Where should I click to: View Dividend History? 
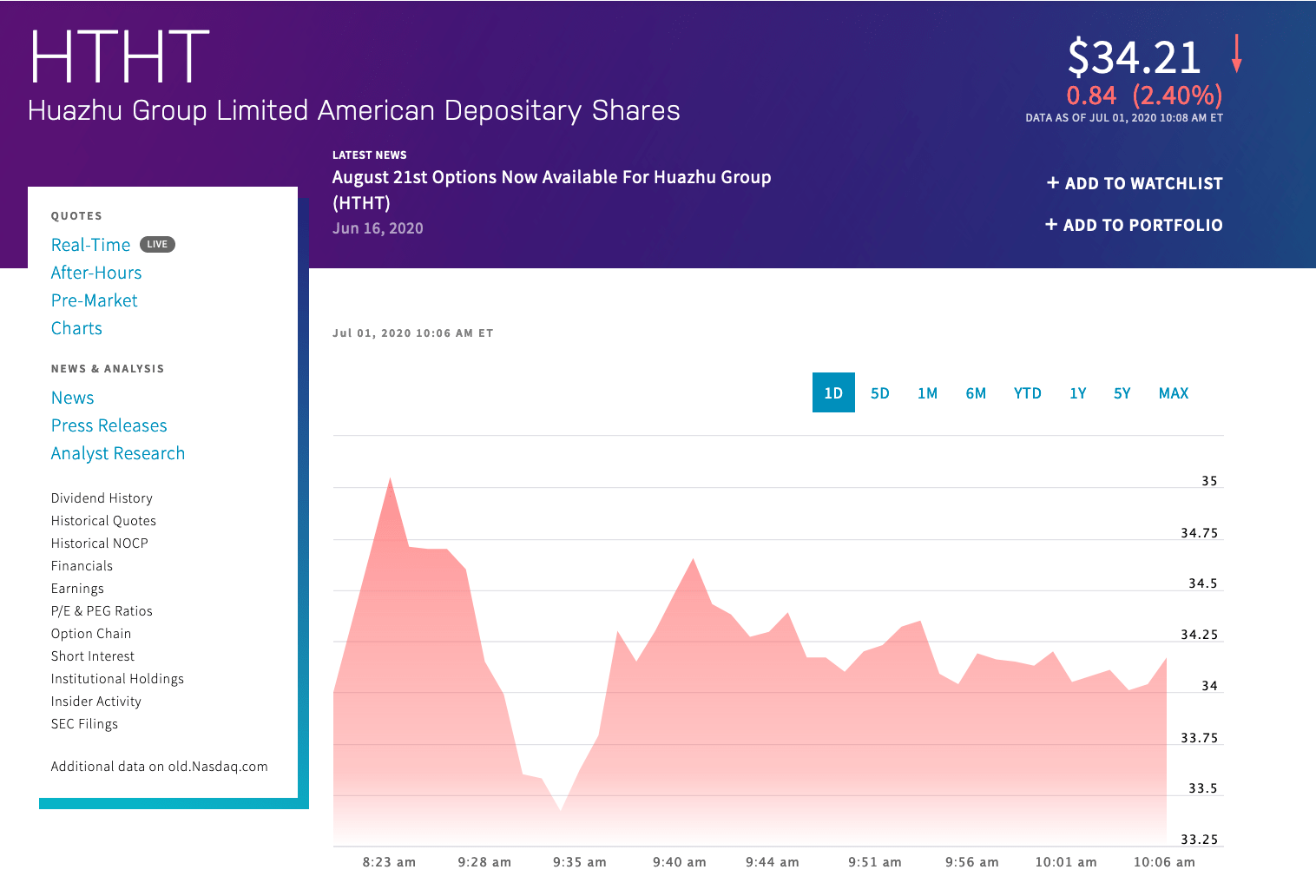[x=102, y=498]
